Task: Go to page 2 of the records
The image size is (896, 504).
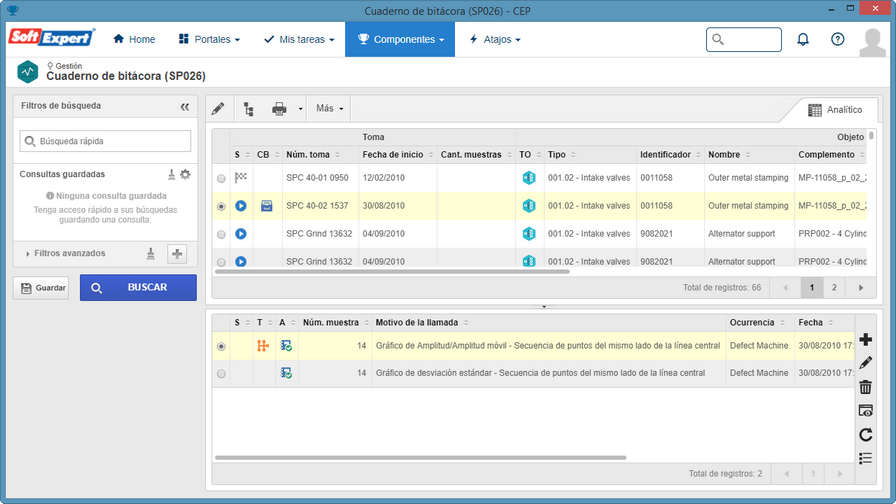Action: click(834, 287)
